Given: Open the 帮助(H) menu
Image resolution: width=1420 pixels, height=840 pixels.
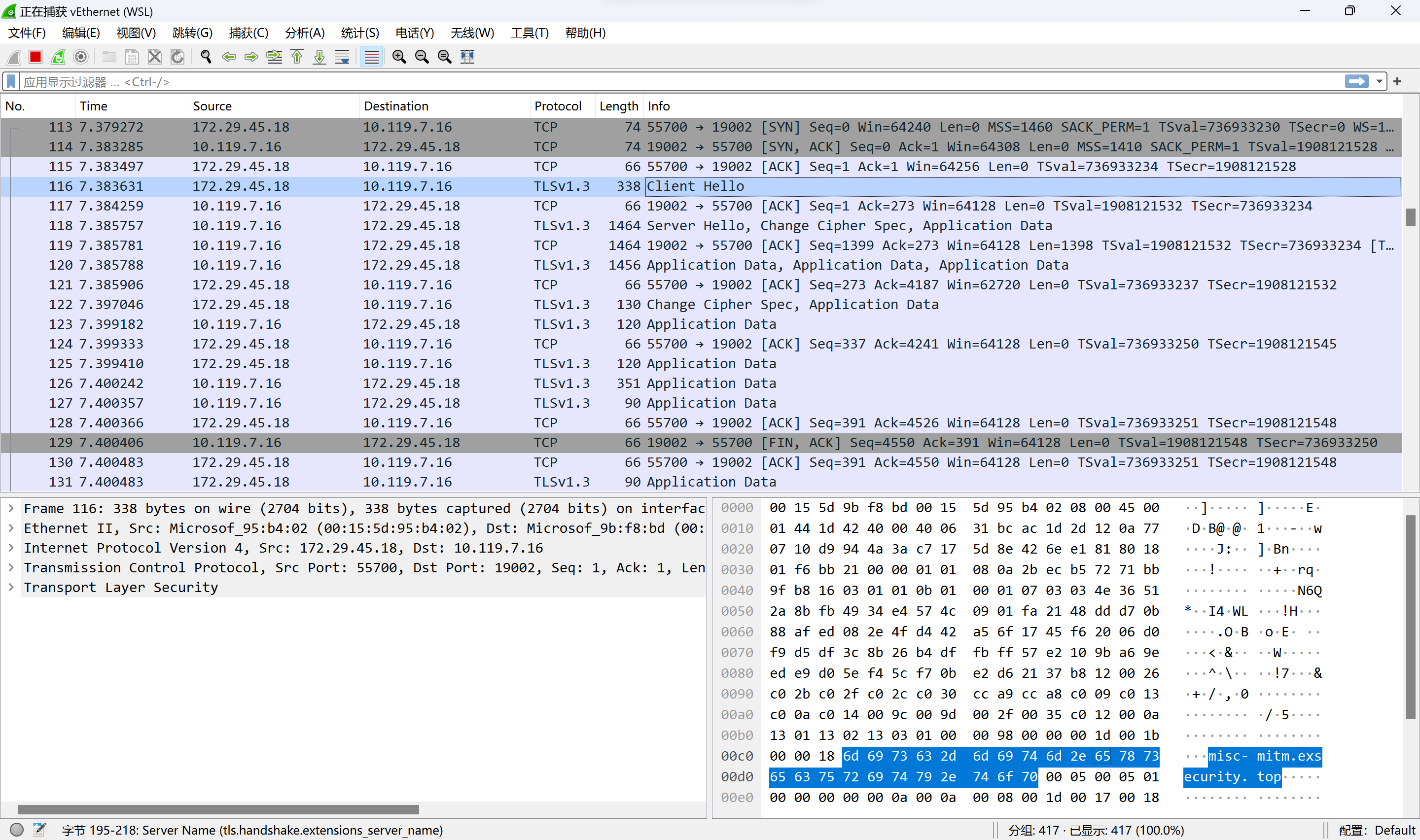Looking at the screenshot, I should point(585,33).
